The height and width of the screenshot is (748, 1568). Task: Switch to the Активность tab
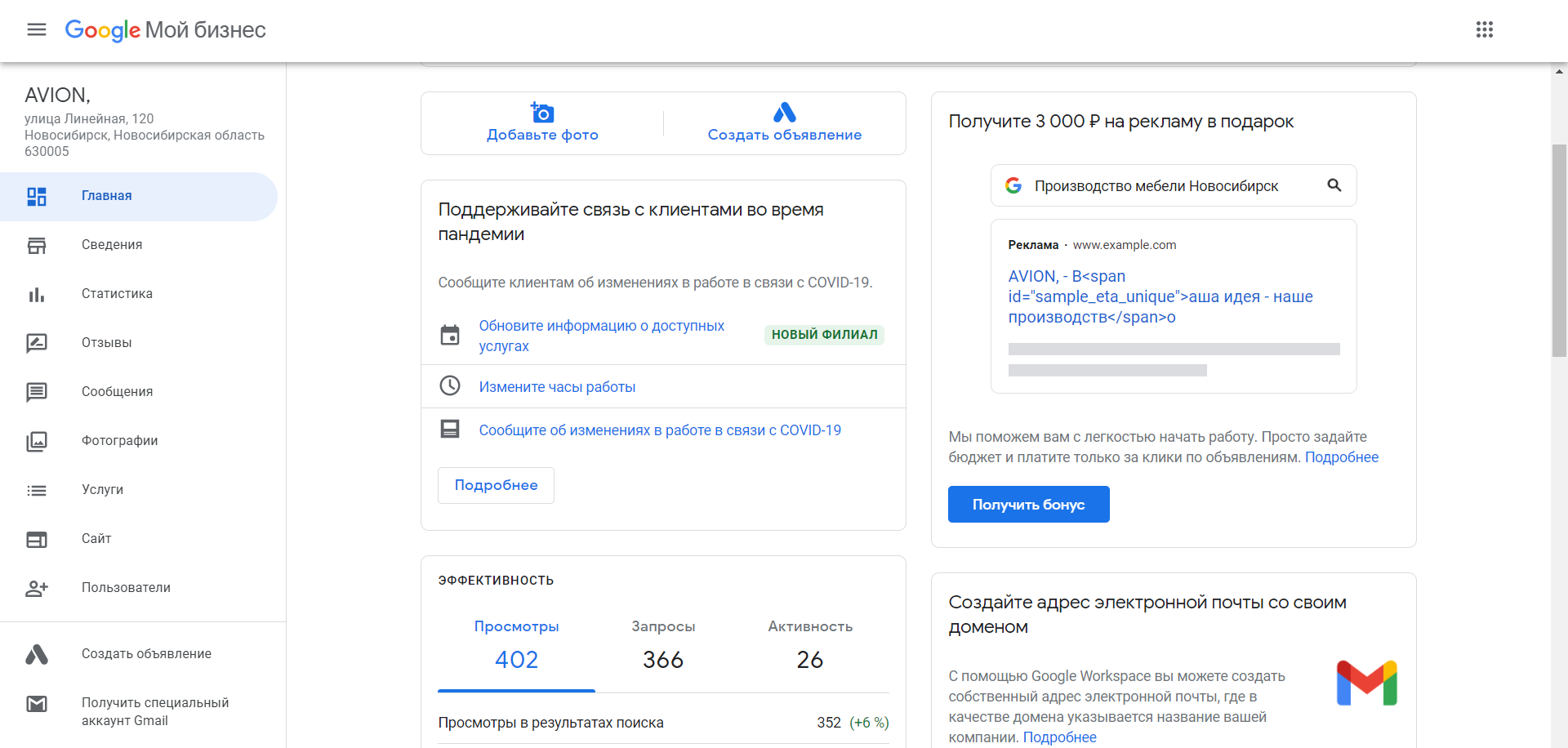[x=810, y=644]
